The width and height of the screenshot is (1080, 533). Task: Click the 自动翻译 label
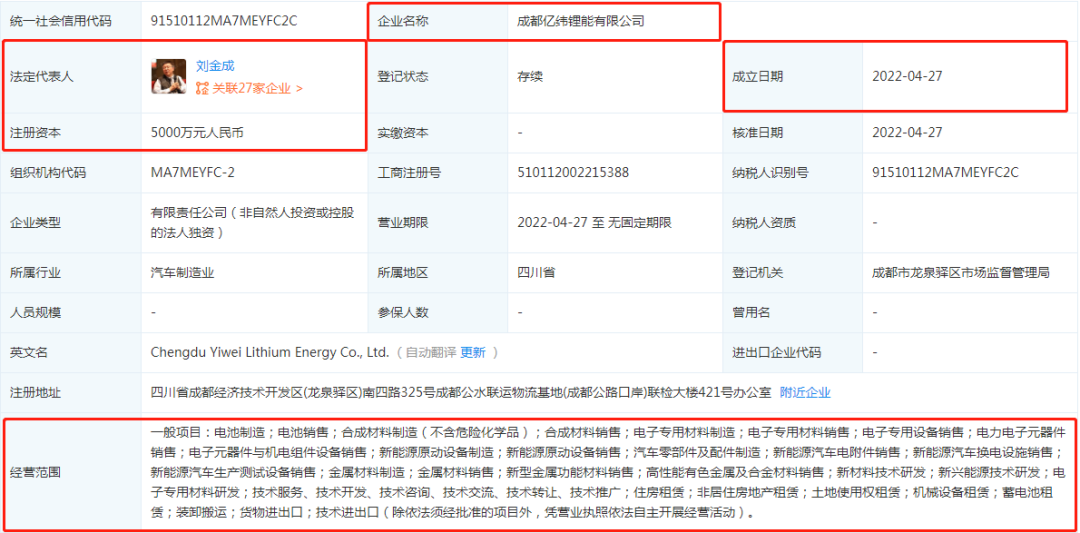coord(430,353)
